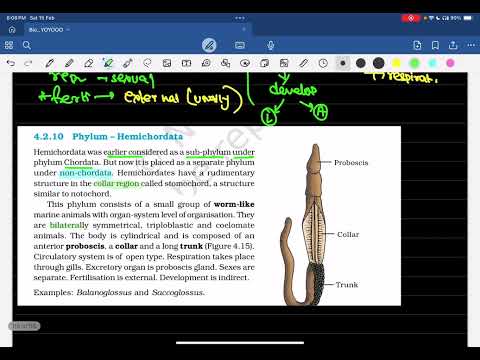Viewport: 480px width, 360px height.
Task: Select the Lasso selection tool
Action: (x=147, y=63)
